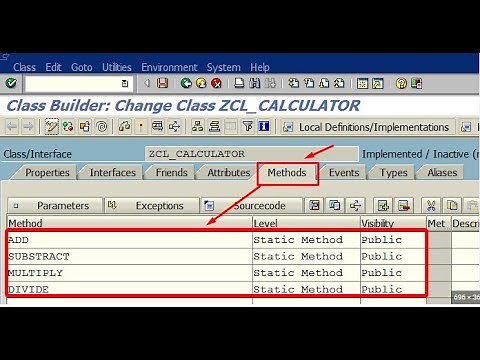Click the green Back arrow icon
The width and height of the screenshot is (480, 360).
pyautogui.click(x=186, y=83)
